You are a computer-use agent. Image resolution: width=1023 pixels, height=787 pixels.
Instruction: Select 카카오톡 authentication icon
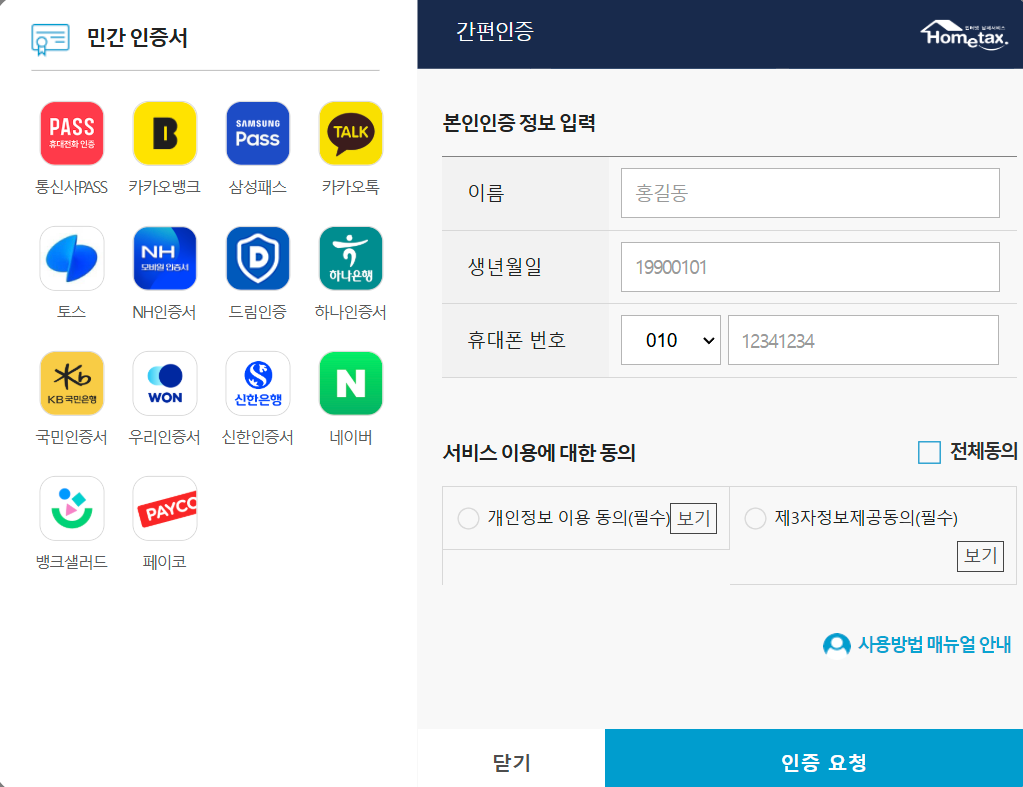pos(350,132)
